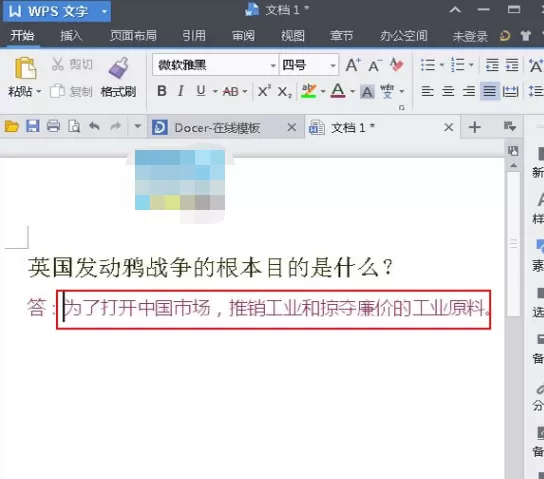The image size is (544, 479).
Task: Click the distributed alignment icon
Action: tap(510, 92)
